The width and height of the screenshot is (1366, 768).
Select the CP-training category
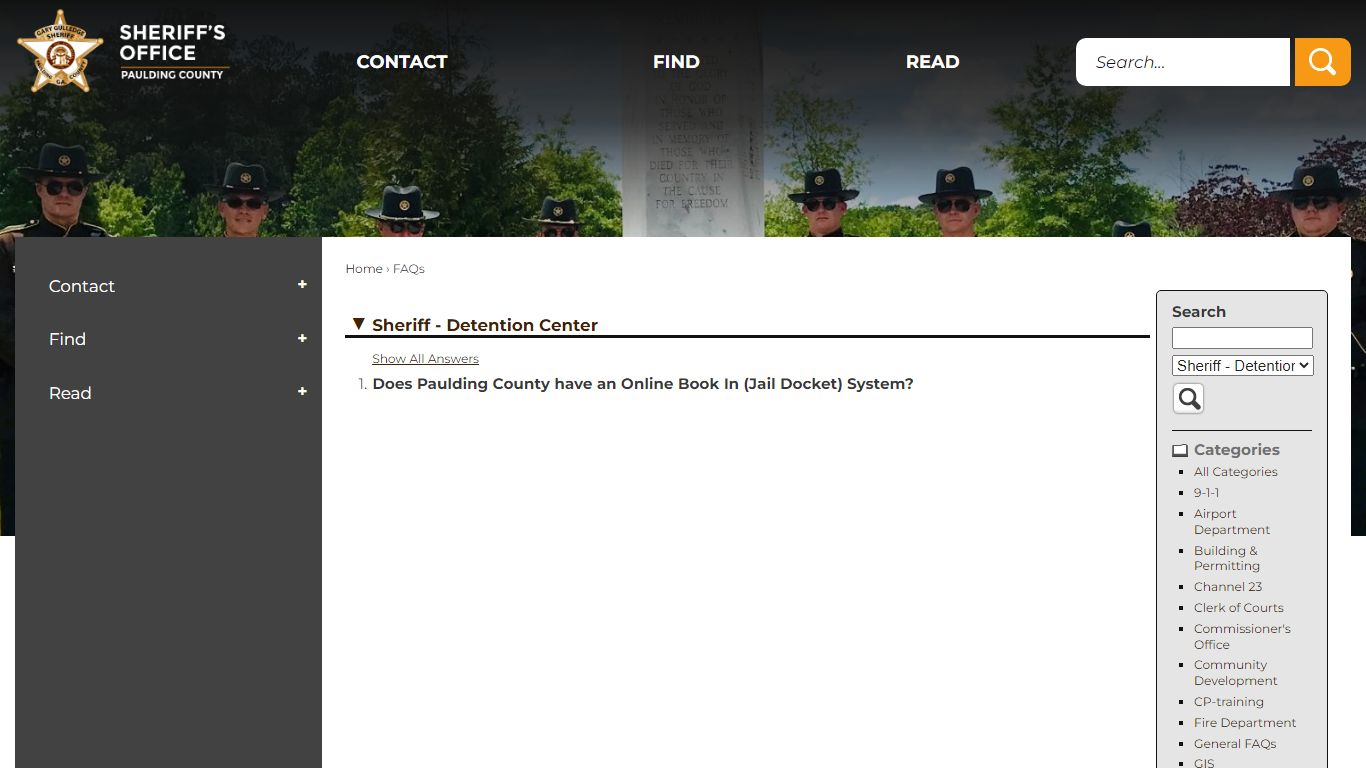tap(1228, 702)
